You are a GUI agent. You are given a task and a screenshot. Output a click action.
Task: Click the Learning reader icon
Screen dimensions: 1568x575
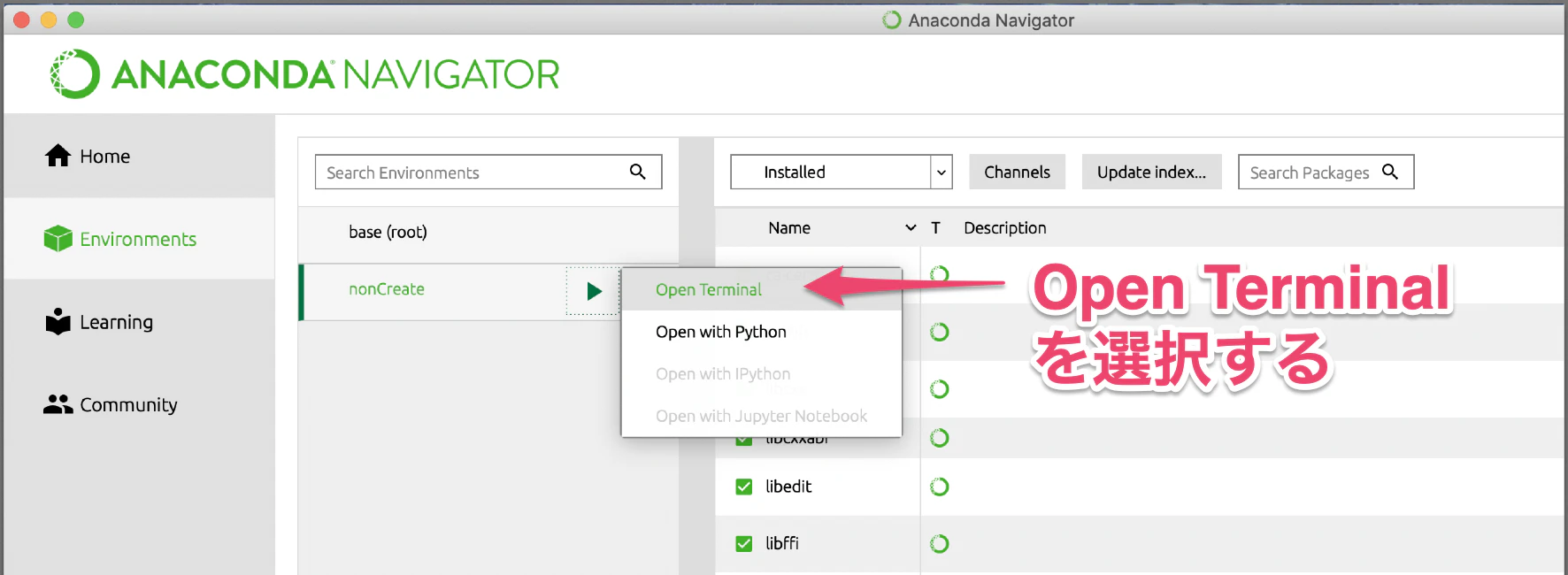[58, 321]
